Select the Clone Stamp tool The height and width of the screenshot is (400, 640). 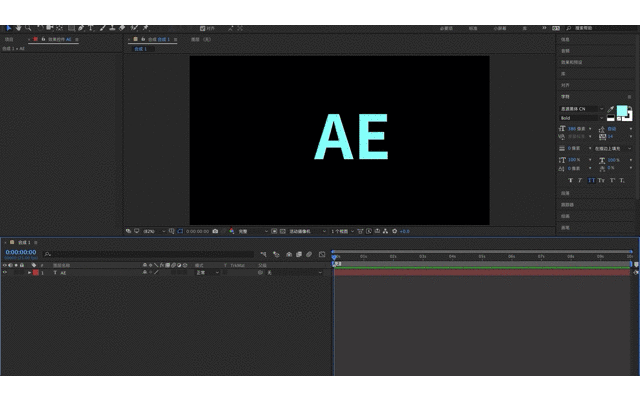coord(112,28)
